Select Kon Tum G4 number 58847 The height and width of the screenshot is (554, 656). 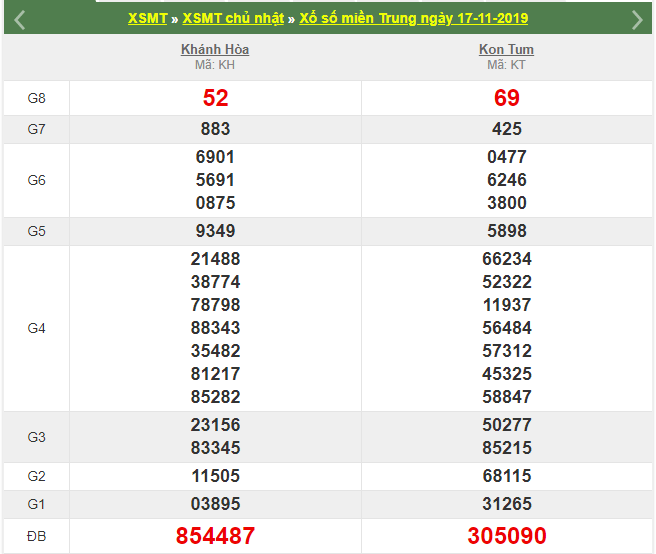[x=507, y=397]
